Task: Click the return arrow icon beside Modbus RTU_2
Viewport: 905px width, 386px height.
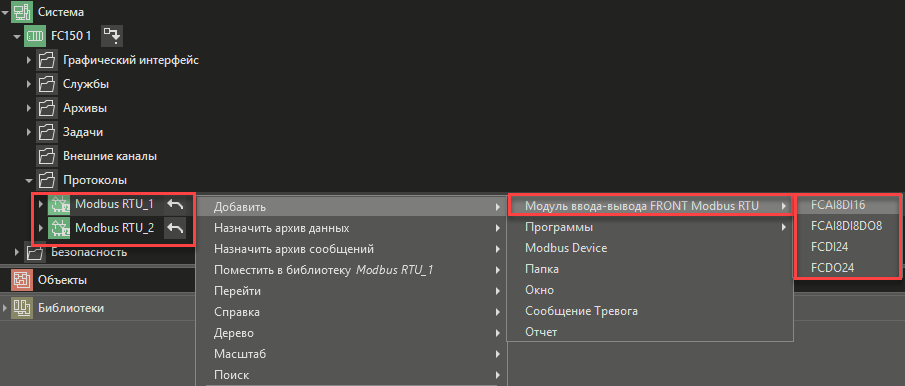Action: (175, 228)
